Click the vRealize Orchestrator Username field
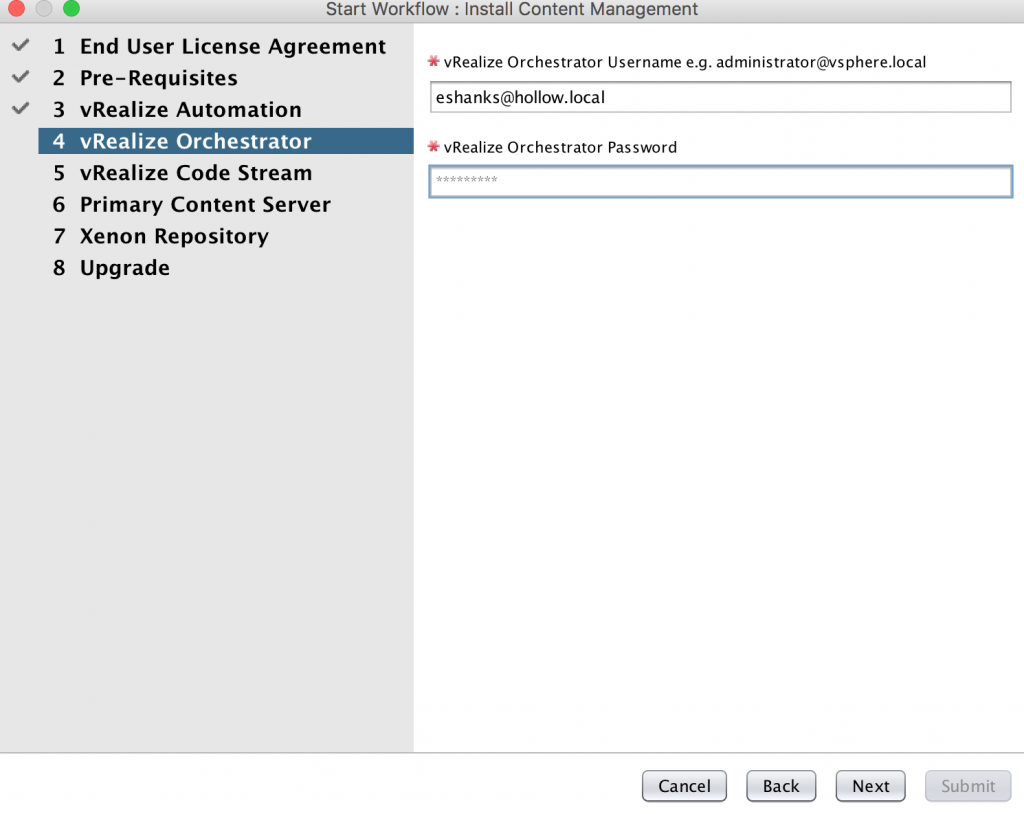Image resolution: width=1024 pixels, height=814 pixels. coord(720,98)
